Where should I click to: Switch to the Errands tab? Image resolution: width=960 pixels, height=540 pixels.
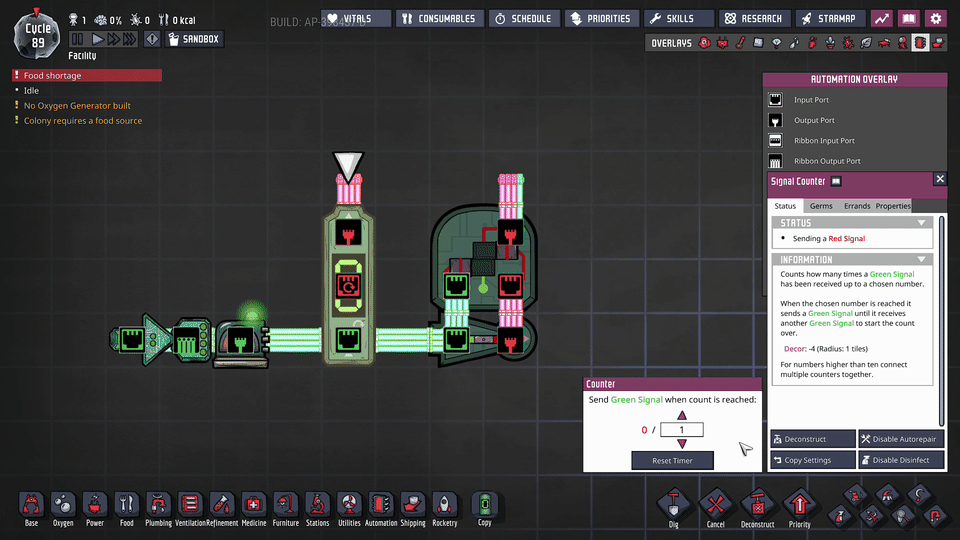(x=856, y=206)
